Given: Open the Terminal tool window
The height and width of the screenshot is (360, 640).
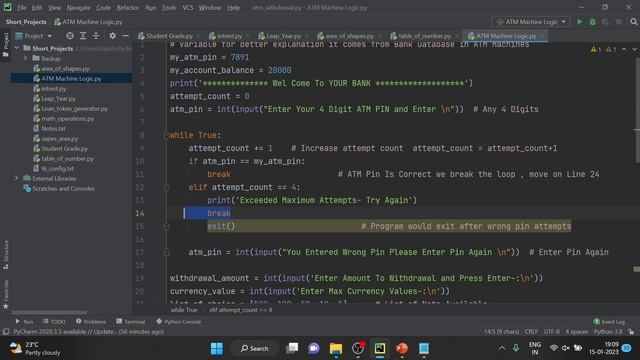Looking at the screenshot, I should [x=131, y=322].
